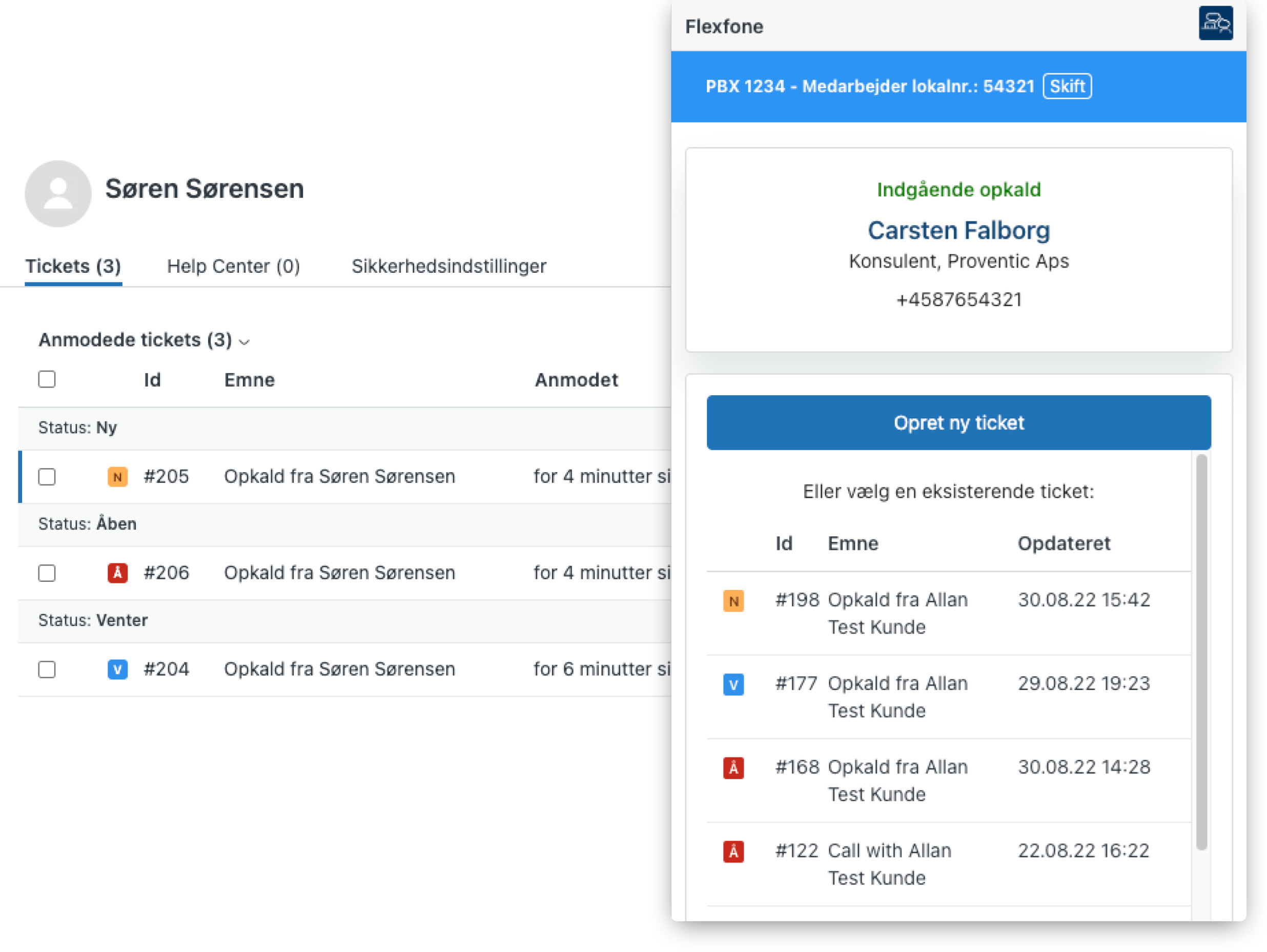Viewport: 1267px width, 952px height.
Task: Click the Opdateret column header in Flexfone panel
Action: click(1064, 543)
